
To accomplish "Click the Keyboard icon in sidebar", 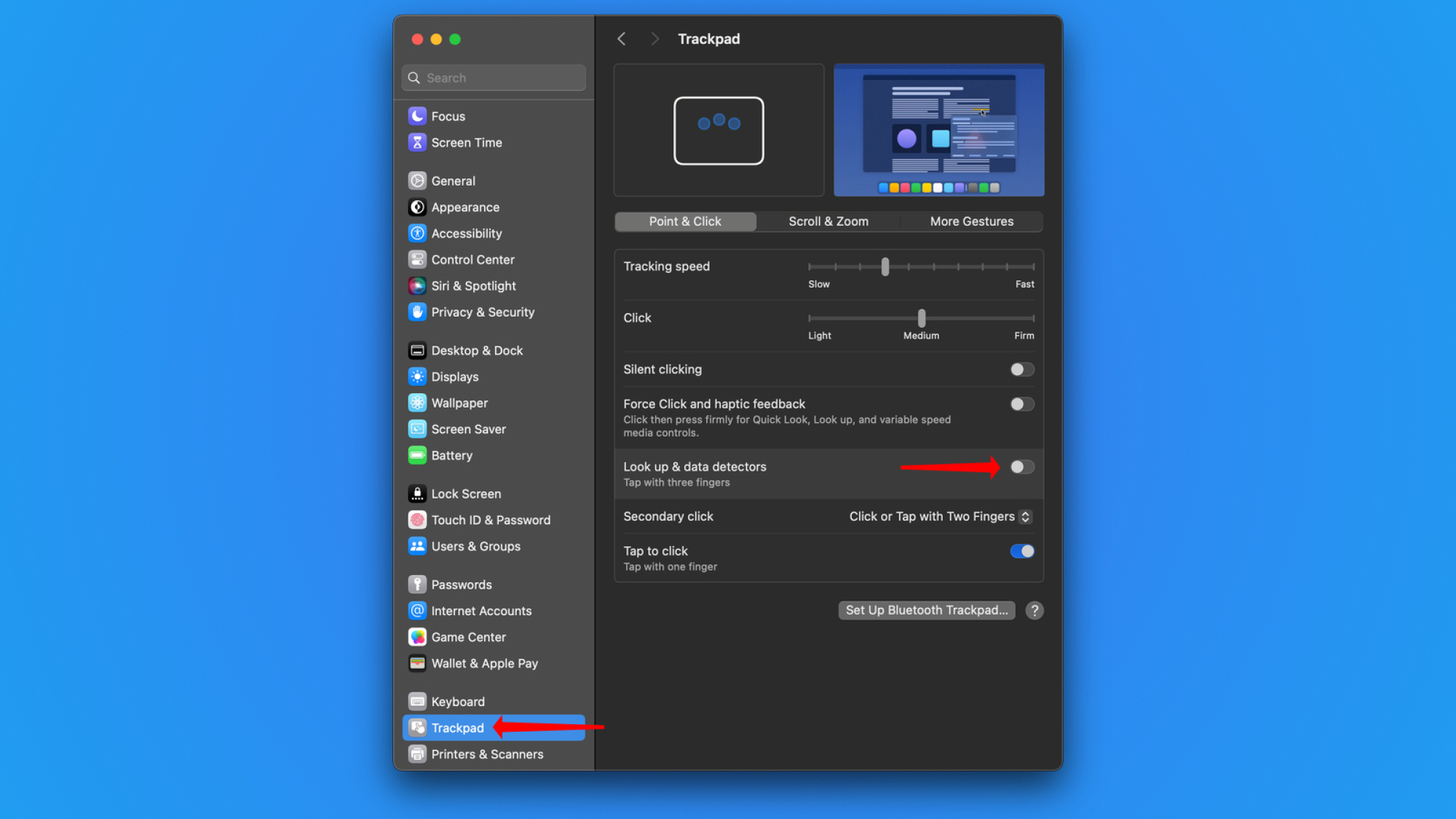I will tap(417, 701).
